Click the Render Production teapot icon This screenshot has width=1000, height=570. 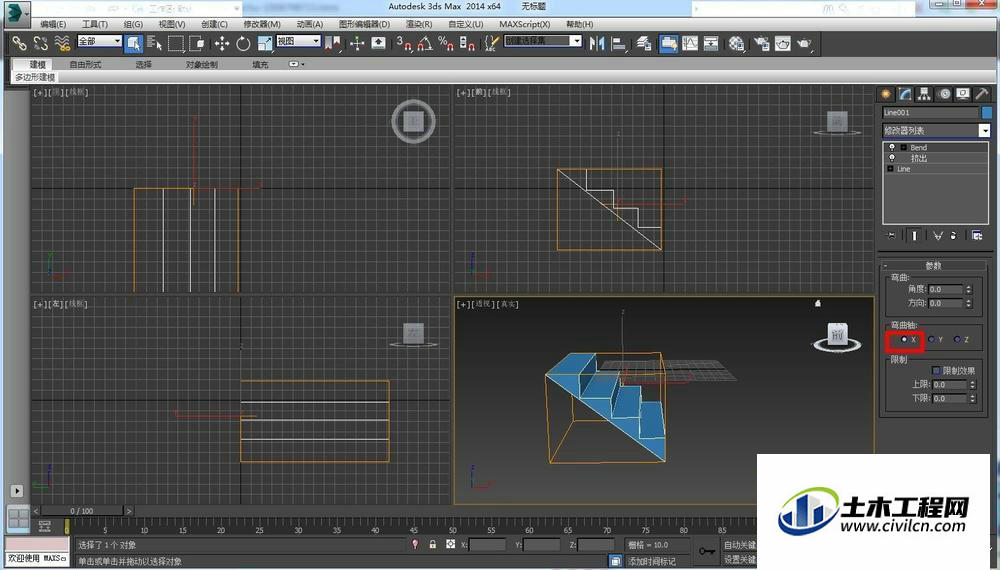pyautogui.click(x=804, y=43)
